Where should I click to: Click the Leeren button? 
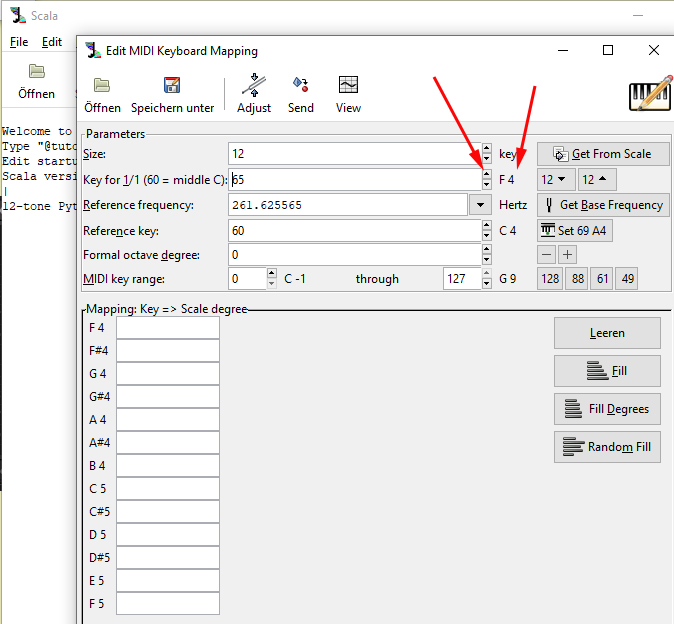[607, 333]
